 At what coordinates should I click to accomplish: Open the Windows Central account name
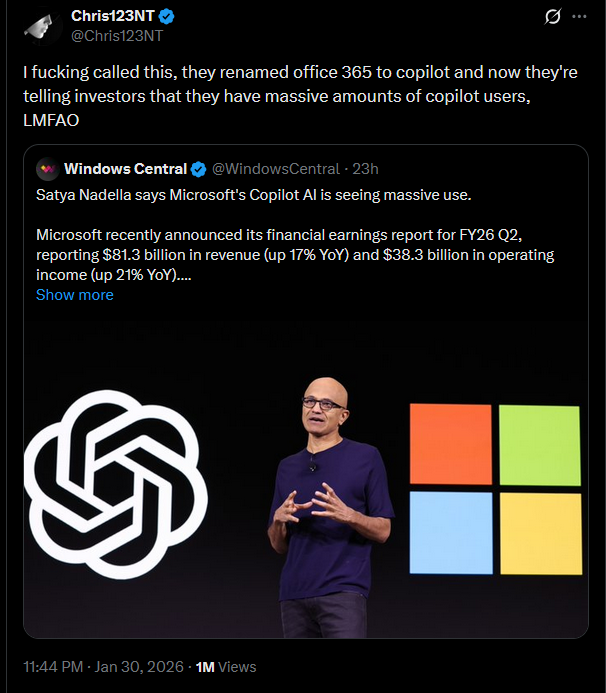coord(125,168)
